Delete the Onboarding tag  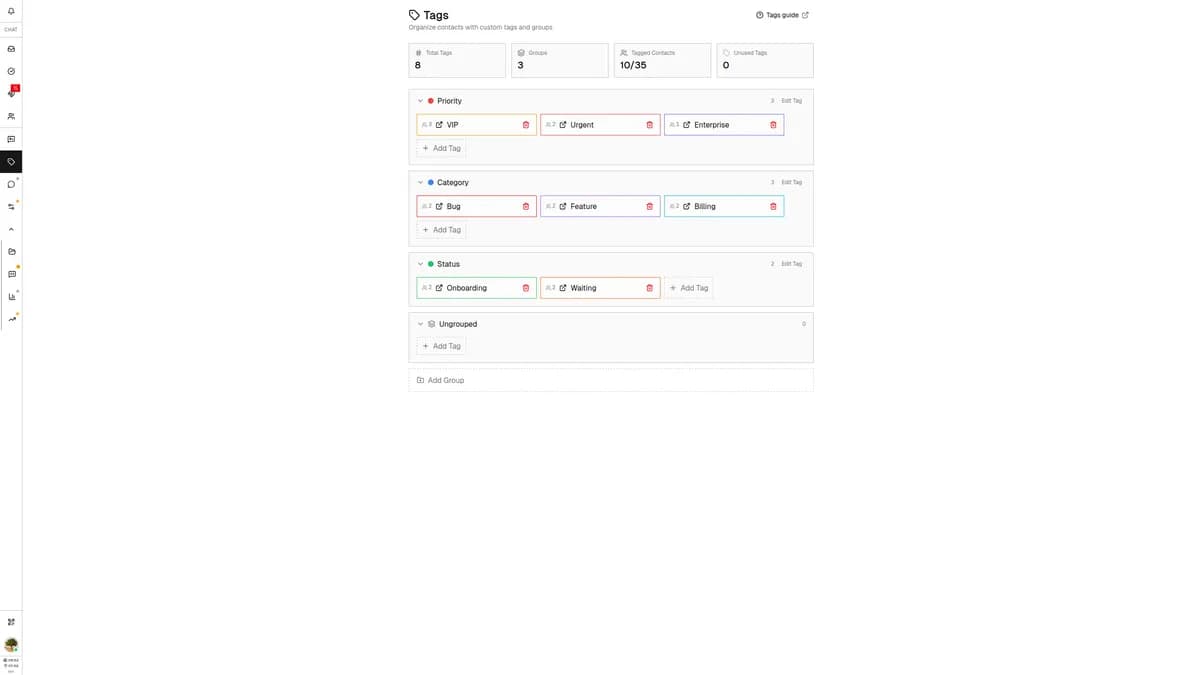[x=526, y=288]
